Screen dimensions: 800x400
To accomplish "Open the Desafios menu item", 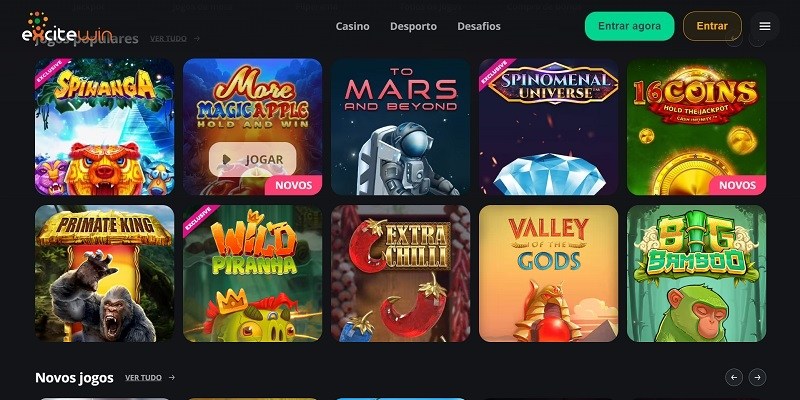I will click(479, 26).
